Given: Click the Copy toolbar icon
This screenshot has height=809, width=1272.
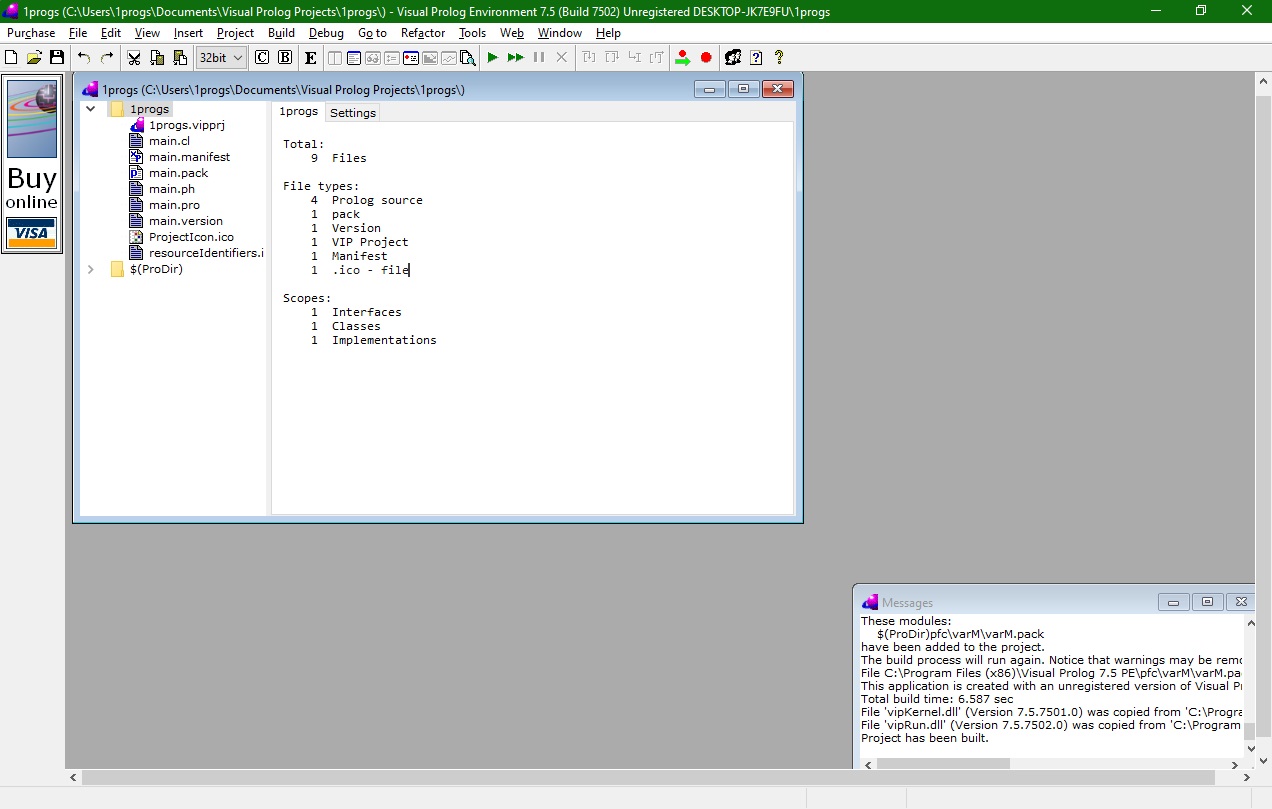Looking at the screenshot, I should (157, 58).
